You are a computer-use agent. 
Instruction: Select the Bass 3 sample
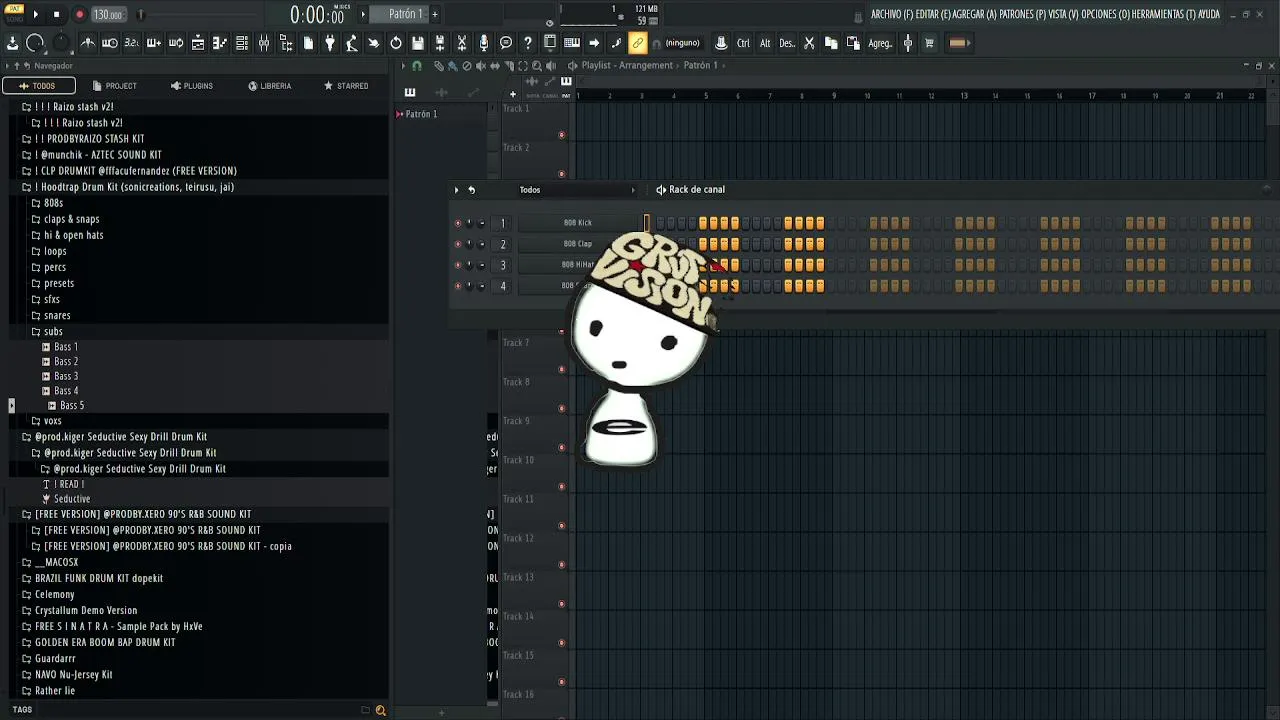pos(66,376)
